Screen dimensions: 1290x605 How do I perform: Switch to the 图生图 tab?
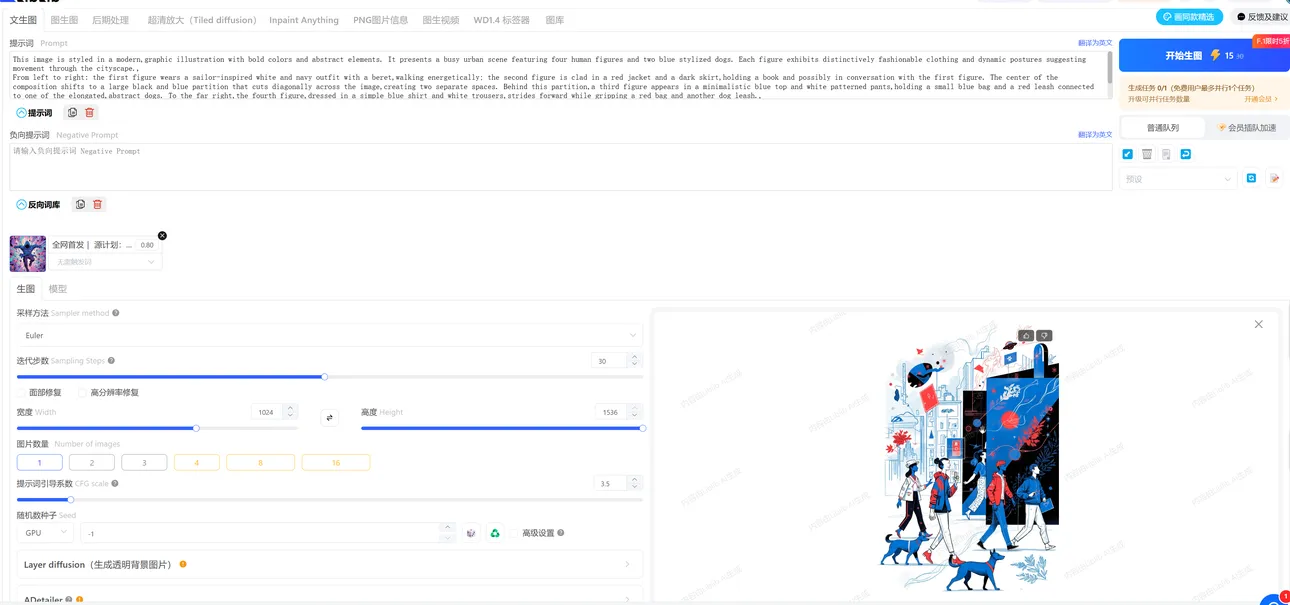(x=64, y=20)
